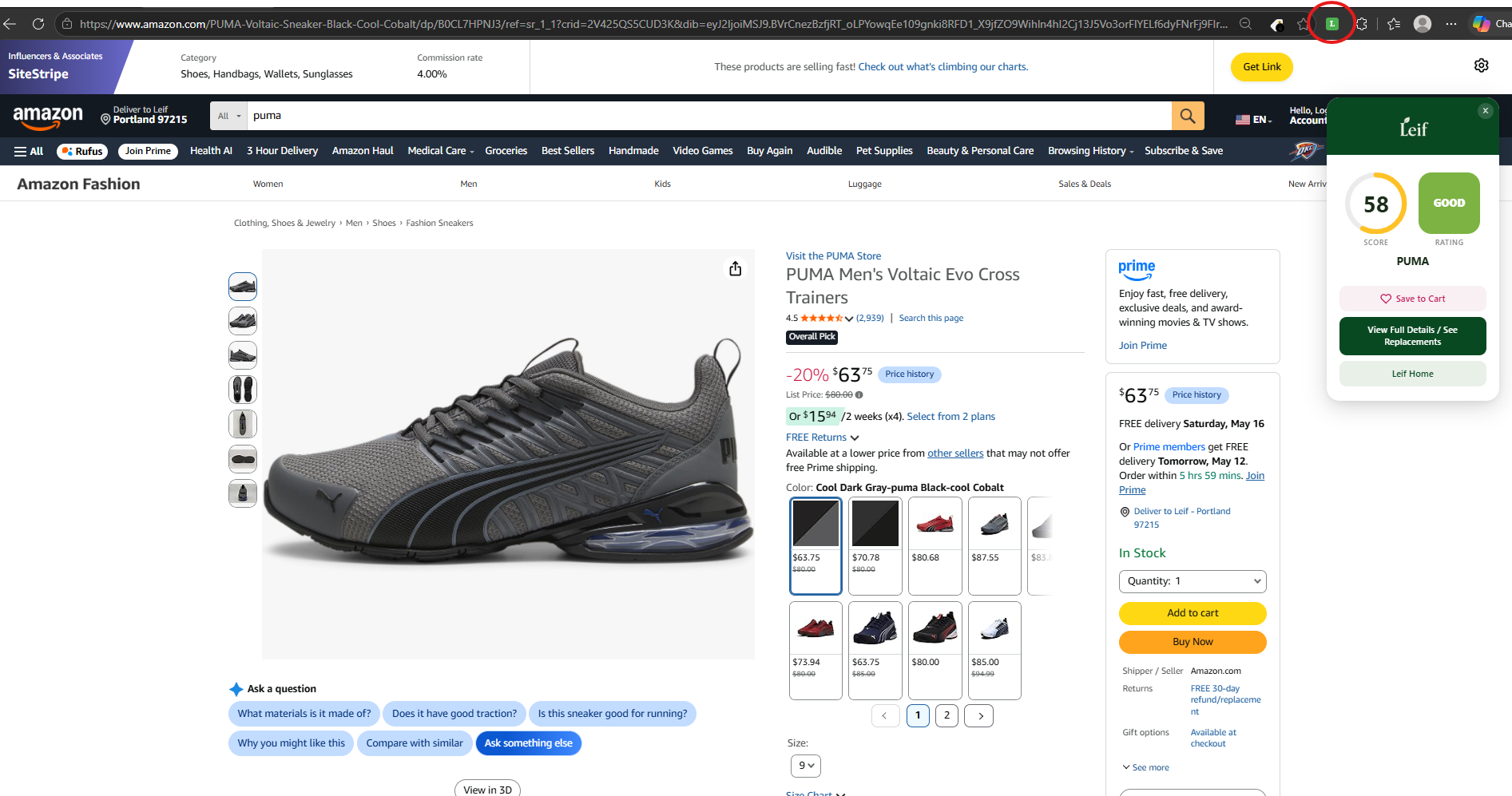
Task: Click View Full Details / See Replacements
Action: pyautogui.click(x=1412, y=336)
